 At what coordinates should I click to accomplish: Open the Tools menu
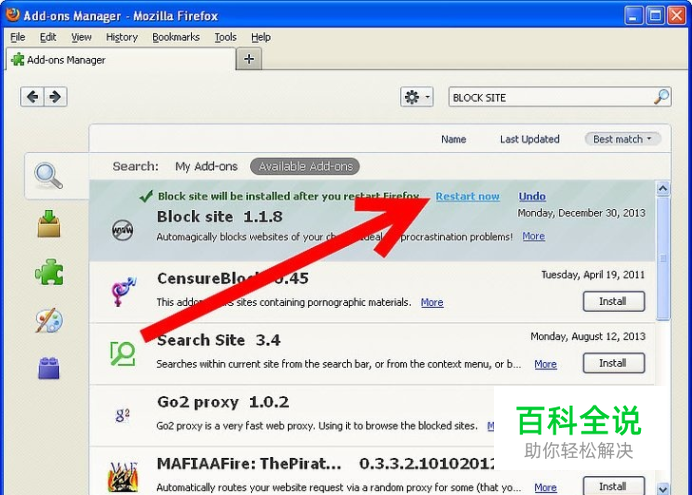click(226, 37)
